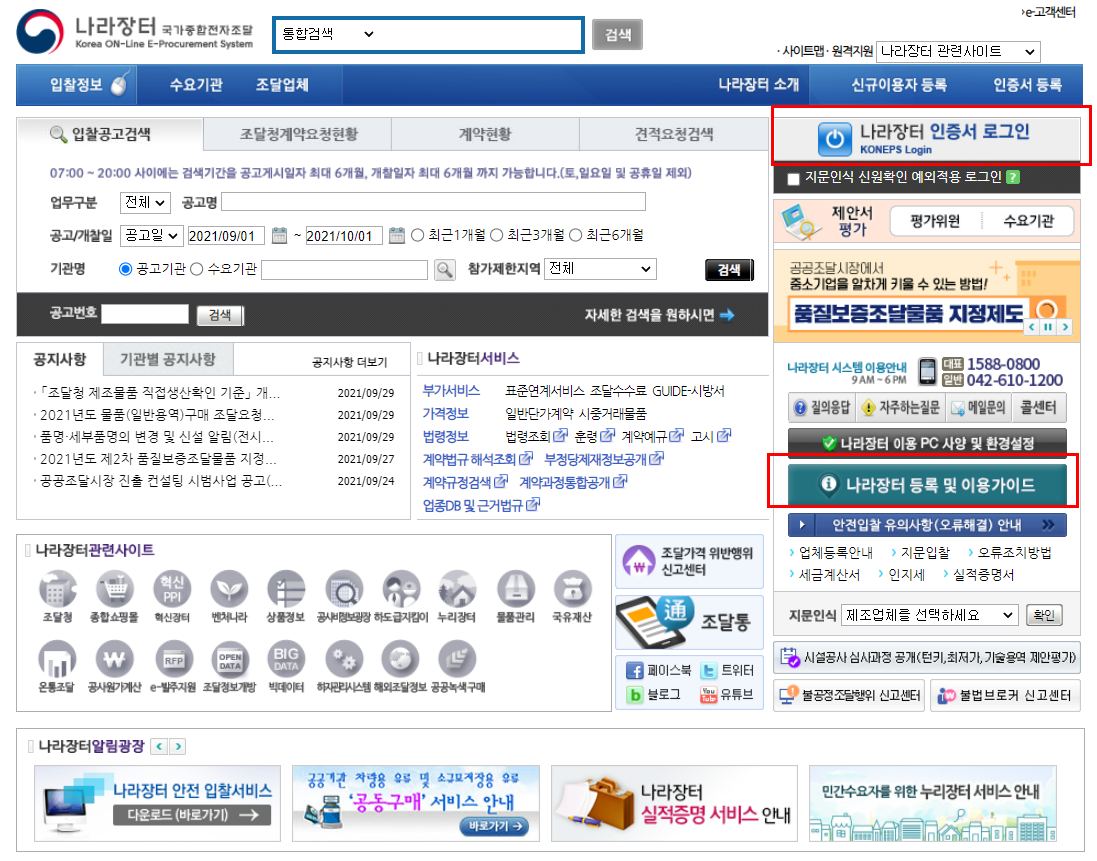Screen dimensions: 1097x861
Task: Open the 제조업체를 선택하세요 dropdown
Action: pyautogui.click(x=929, y=615)
